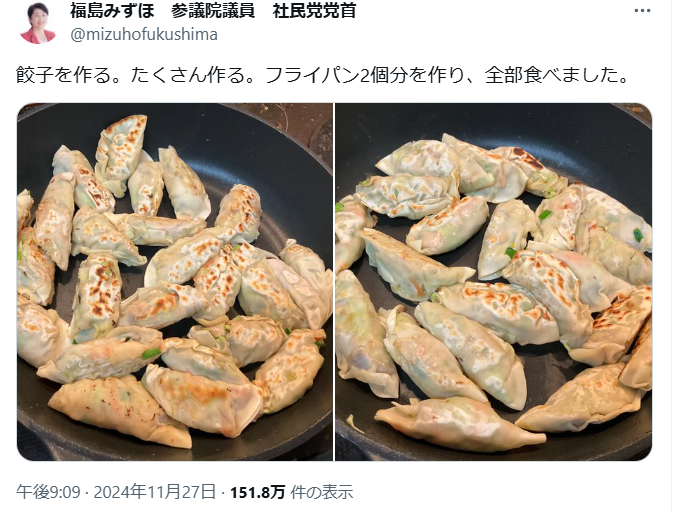Click the 社民党党首 title text
This screenshot has width=676, height=511.
click(314, 11)
